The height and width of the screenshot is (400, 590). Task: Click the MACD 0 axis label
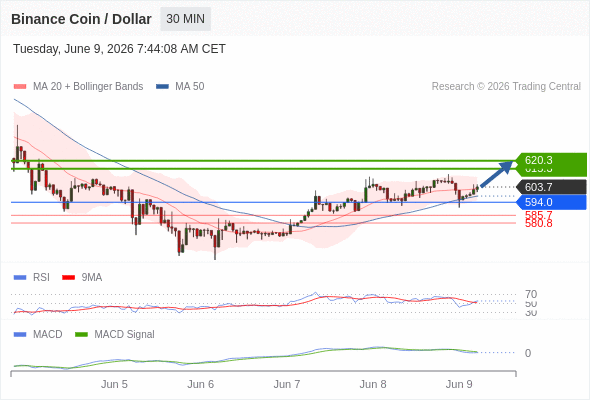click(528, 353)
